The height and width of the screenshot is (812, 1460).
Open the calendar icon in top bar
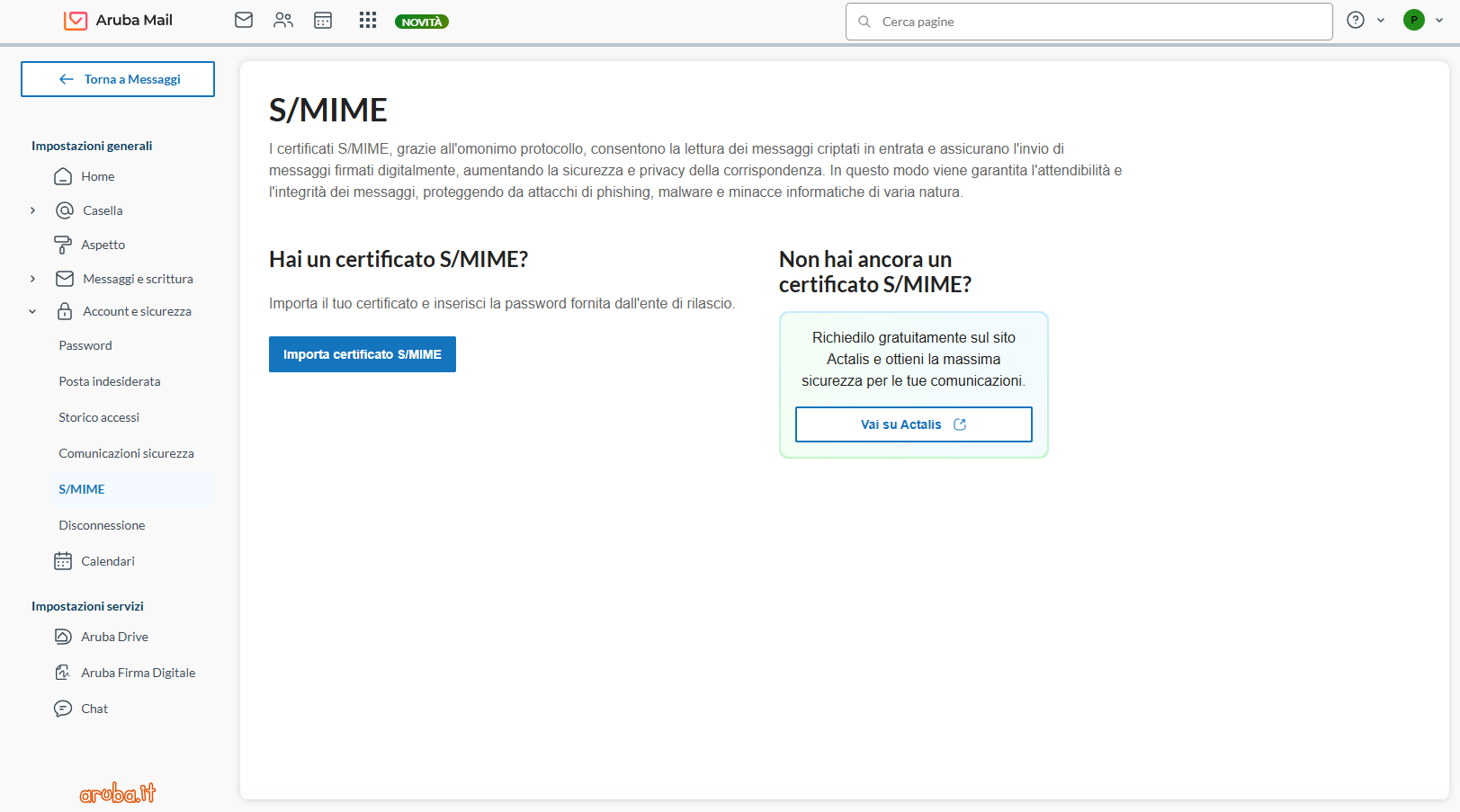(x=323, y=20)
